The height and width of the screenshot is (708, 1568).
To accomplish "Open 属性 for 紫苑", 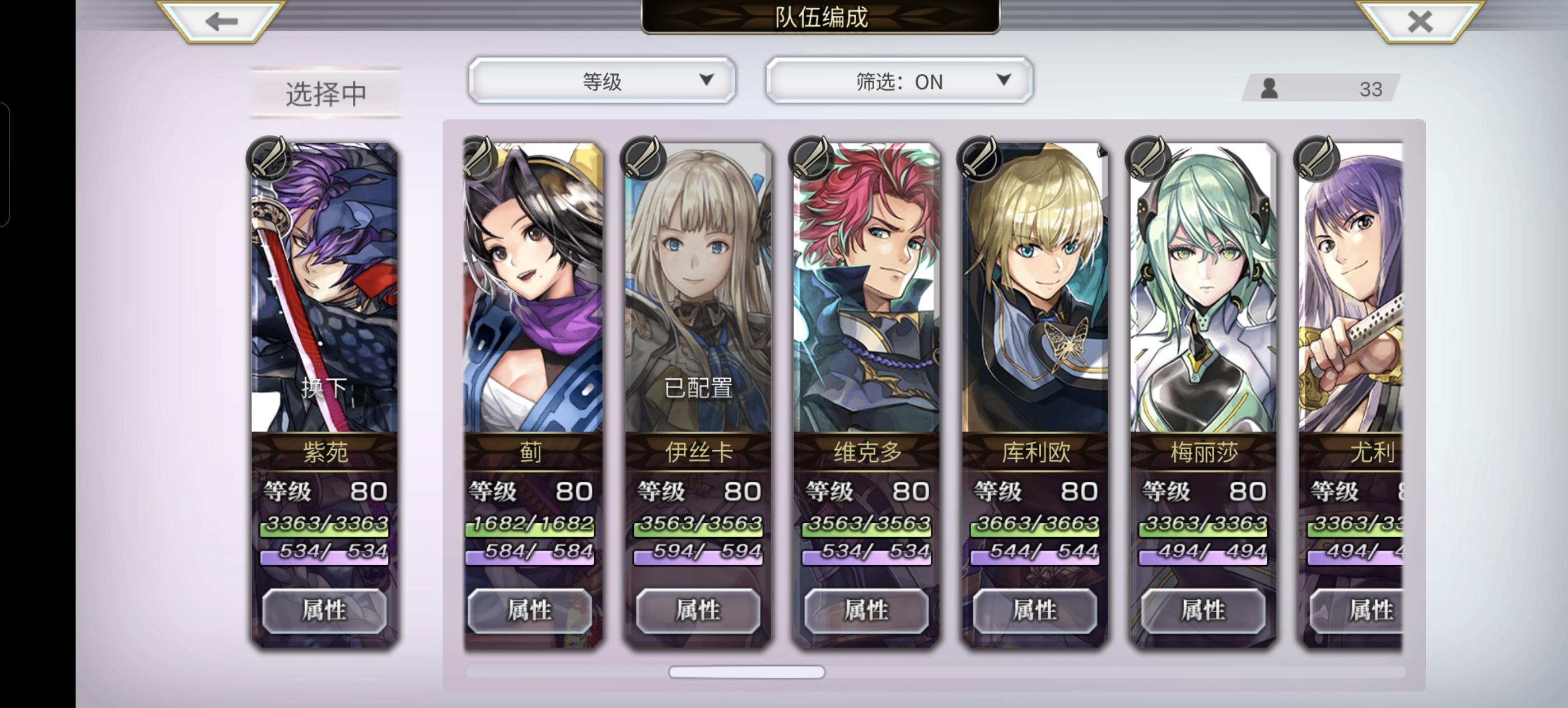I will pos(324,610).
